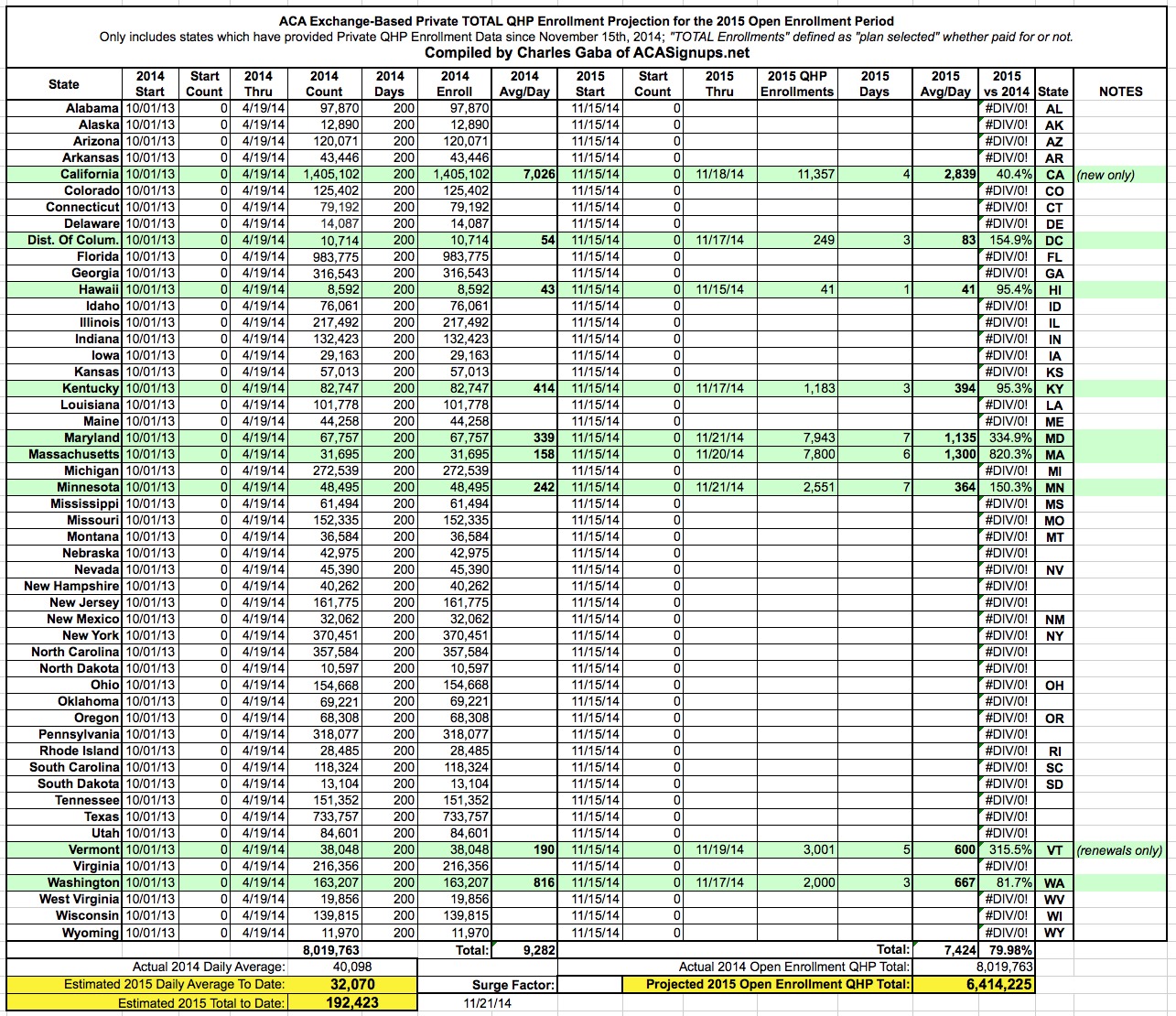Click the State column header on the left

(64, 84)
